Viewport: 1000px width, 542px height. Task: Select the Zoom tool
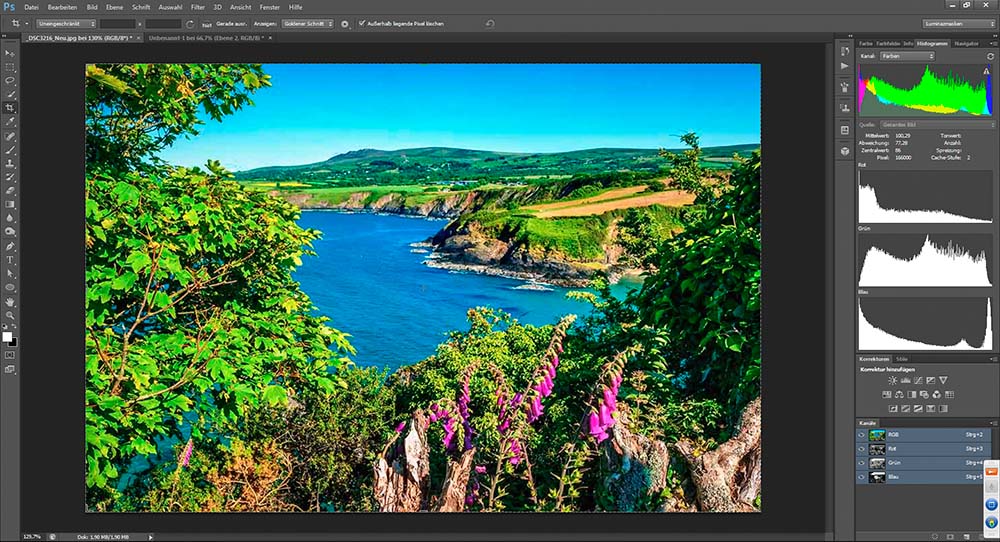click(10, 315)
